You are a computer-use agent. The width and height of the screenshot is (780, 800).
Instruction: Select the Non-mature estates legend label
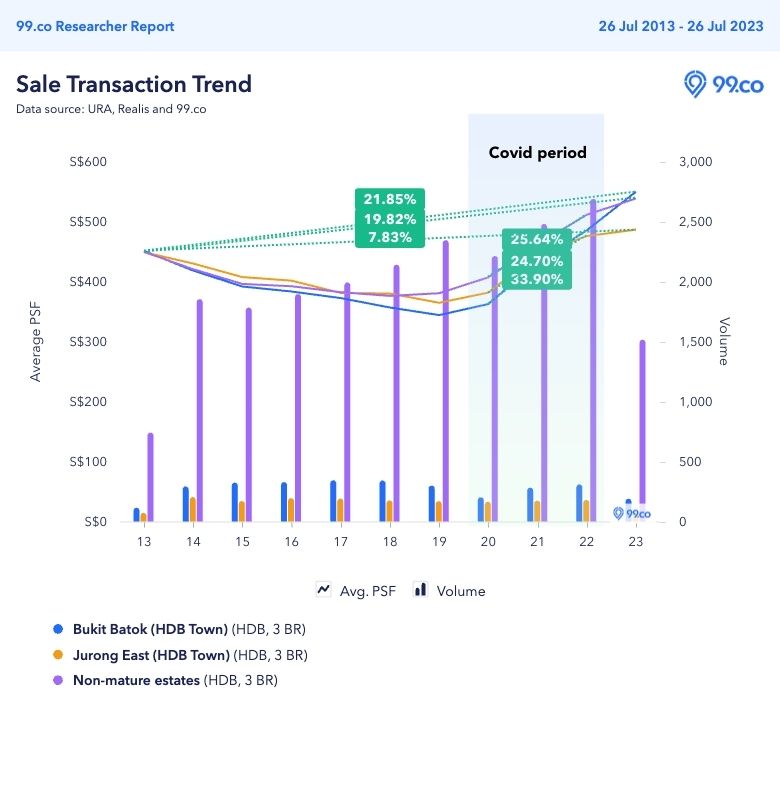click(x=175, y=681)
